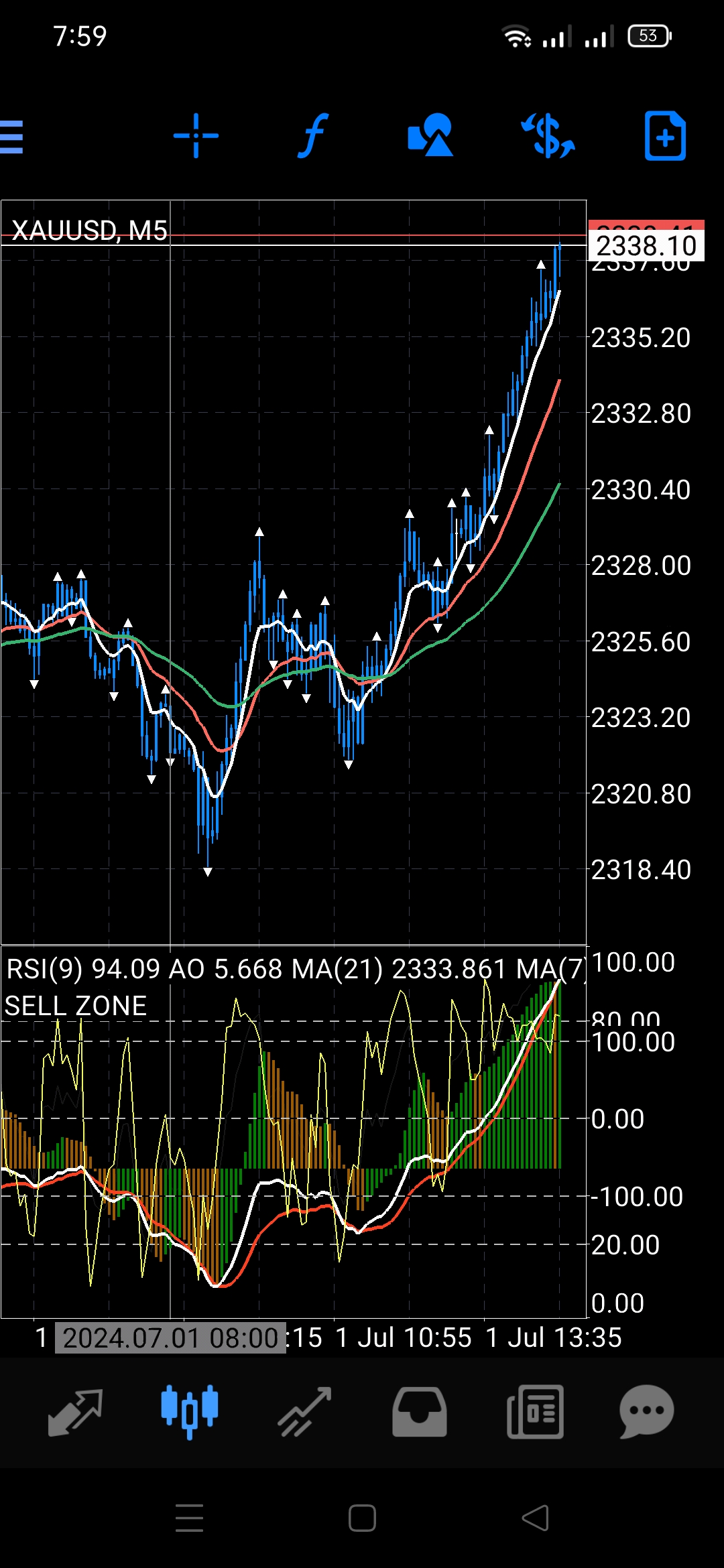Tap the 2330.40 price axis label
The image size is (724, 1568).
point(641,490)
